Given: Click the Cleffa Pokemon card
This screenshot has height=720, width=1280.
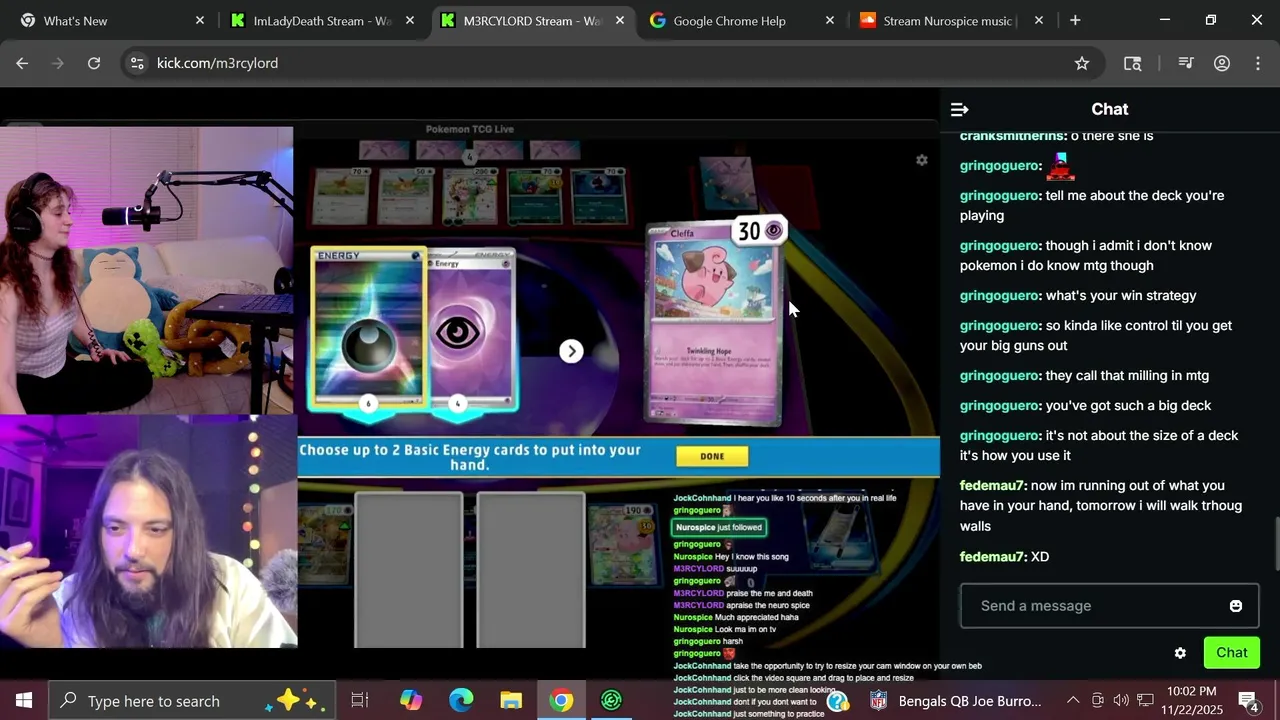Looking at the screenshot, I should [x=714, y=325].
